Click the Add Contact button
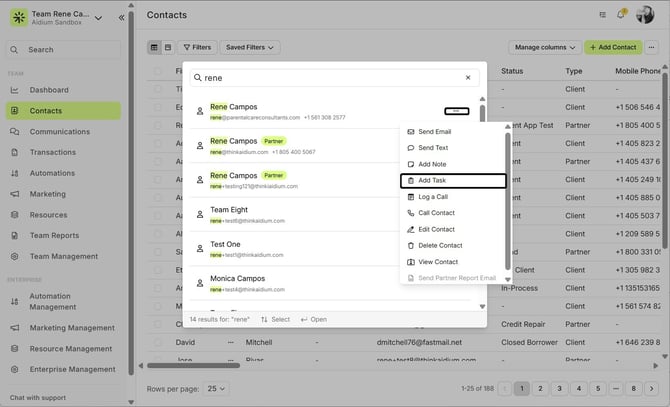Image resolution: width=670 pixels, height=407 pixels. pyautogui.click(x=612, y=47)
